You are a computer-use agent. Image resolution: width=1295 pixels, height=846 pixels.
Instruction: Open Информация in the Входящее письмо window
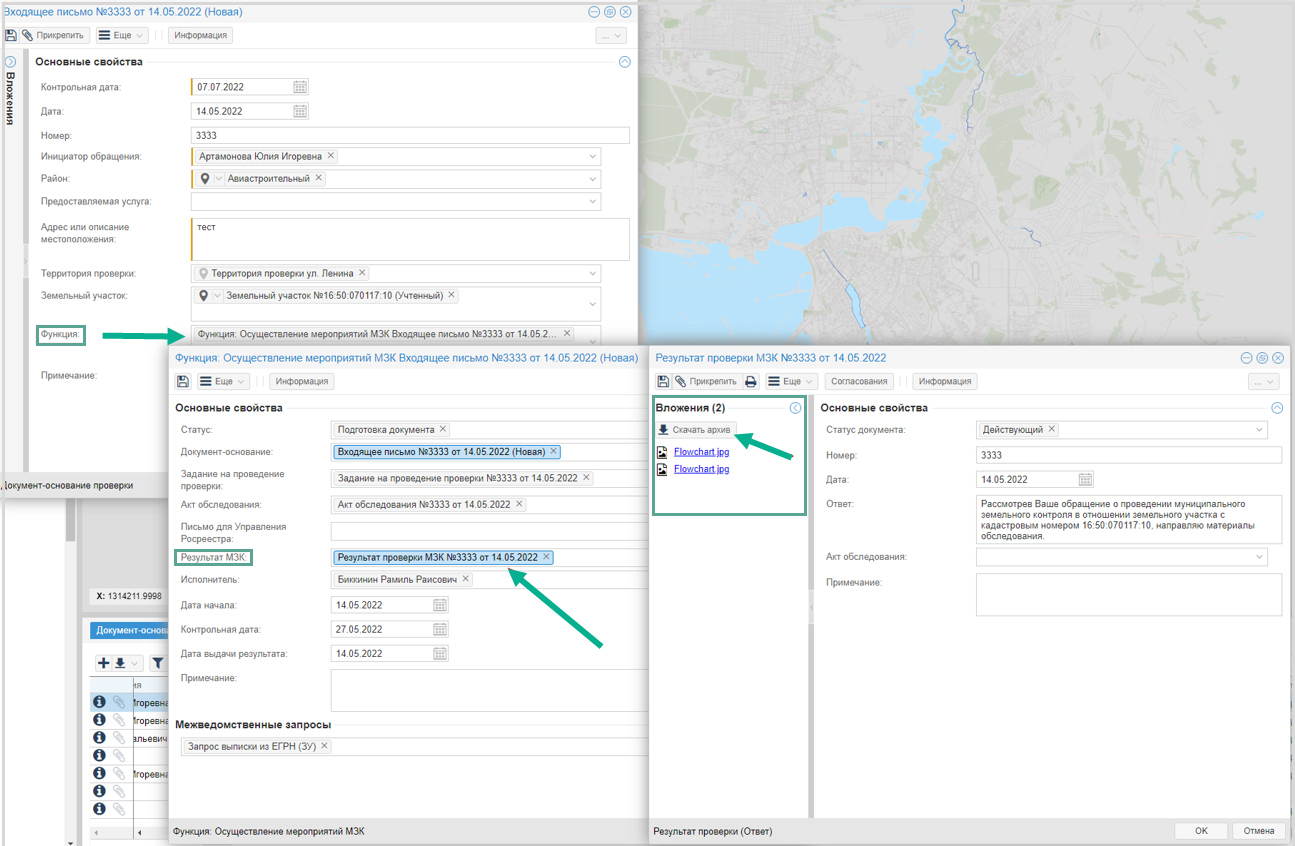point(201,35)
